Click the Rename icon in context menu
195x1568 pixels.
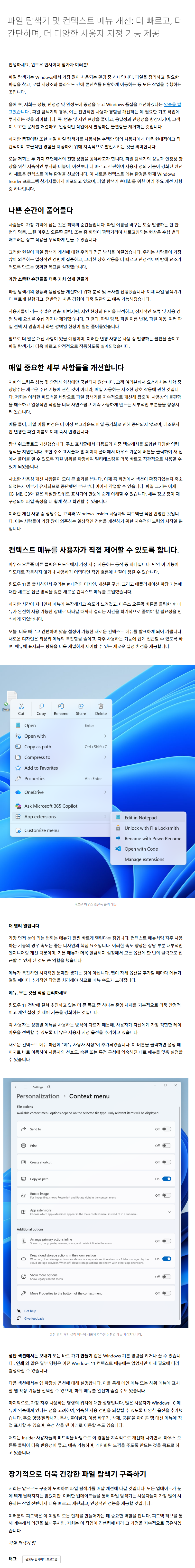pyautogui.click(x=61, y=706)
